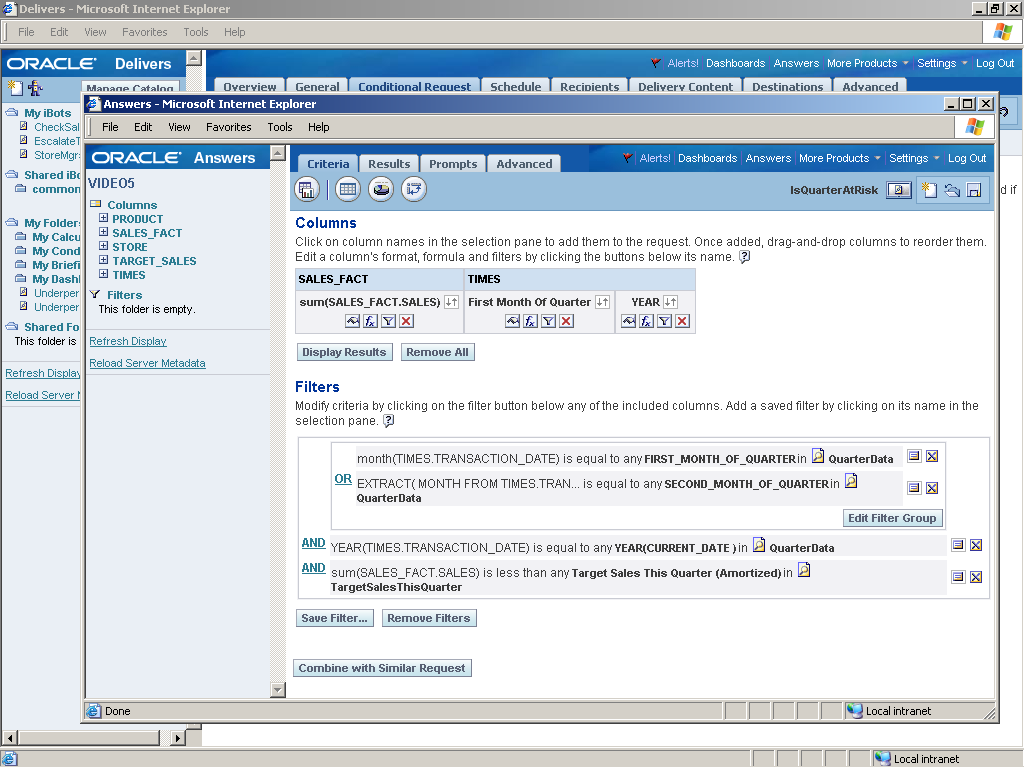Expand the STORE table node
The image size is (1024, 768).
[103, 246]
